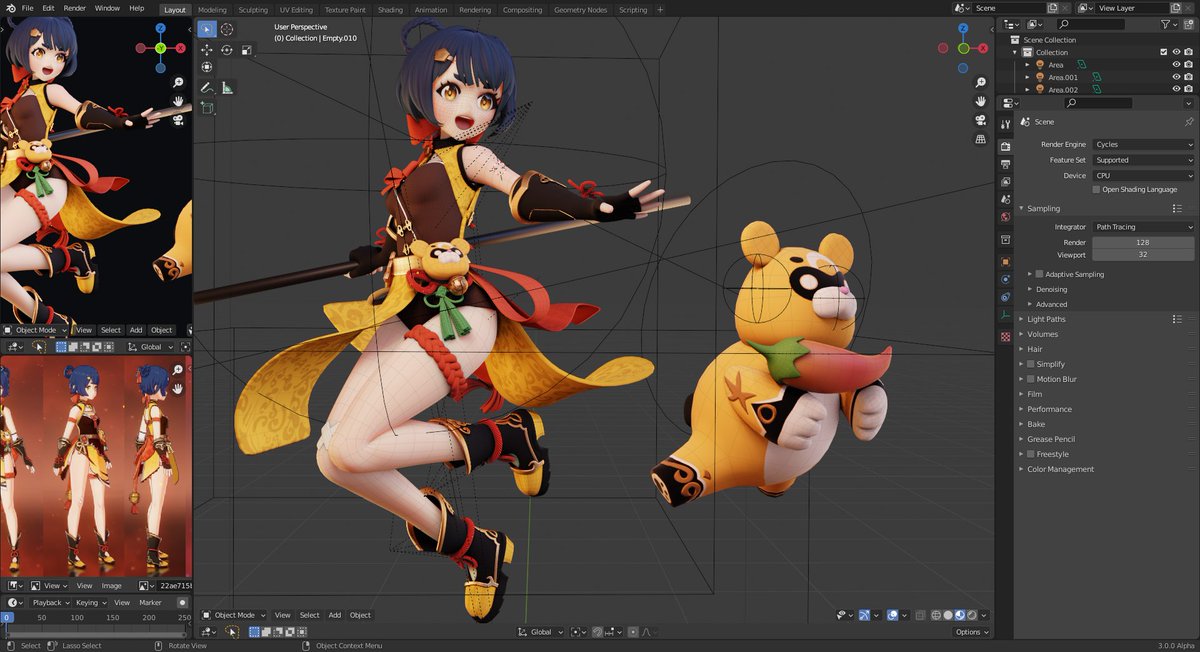Open the Render properties tab
Image resolution: width=1200 pixels, height=652 pixels.
(1005, 146)
